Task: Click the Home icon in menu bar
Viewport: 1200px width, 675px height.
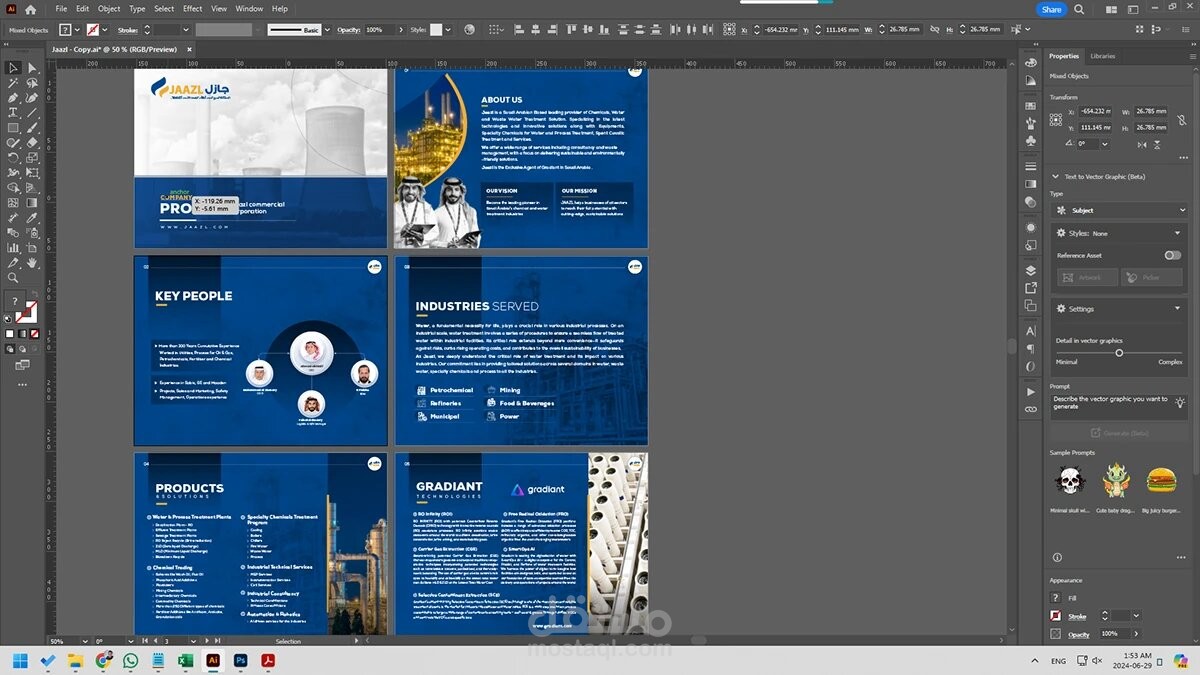Action: 30,9
